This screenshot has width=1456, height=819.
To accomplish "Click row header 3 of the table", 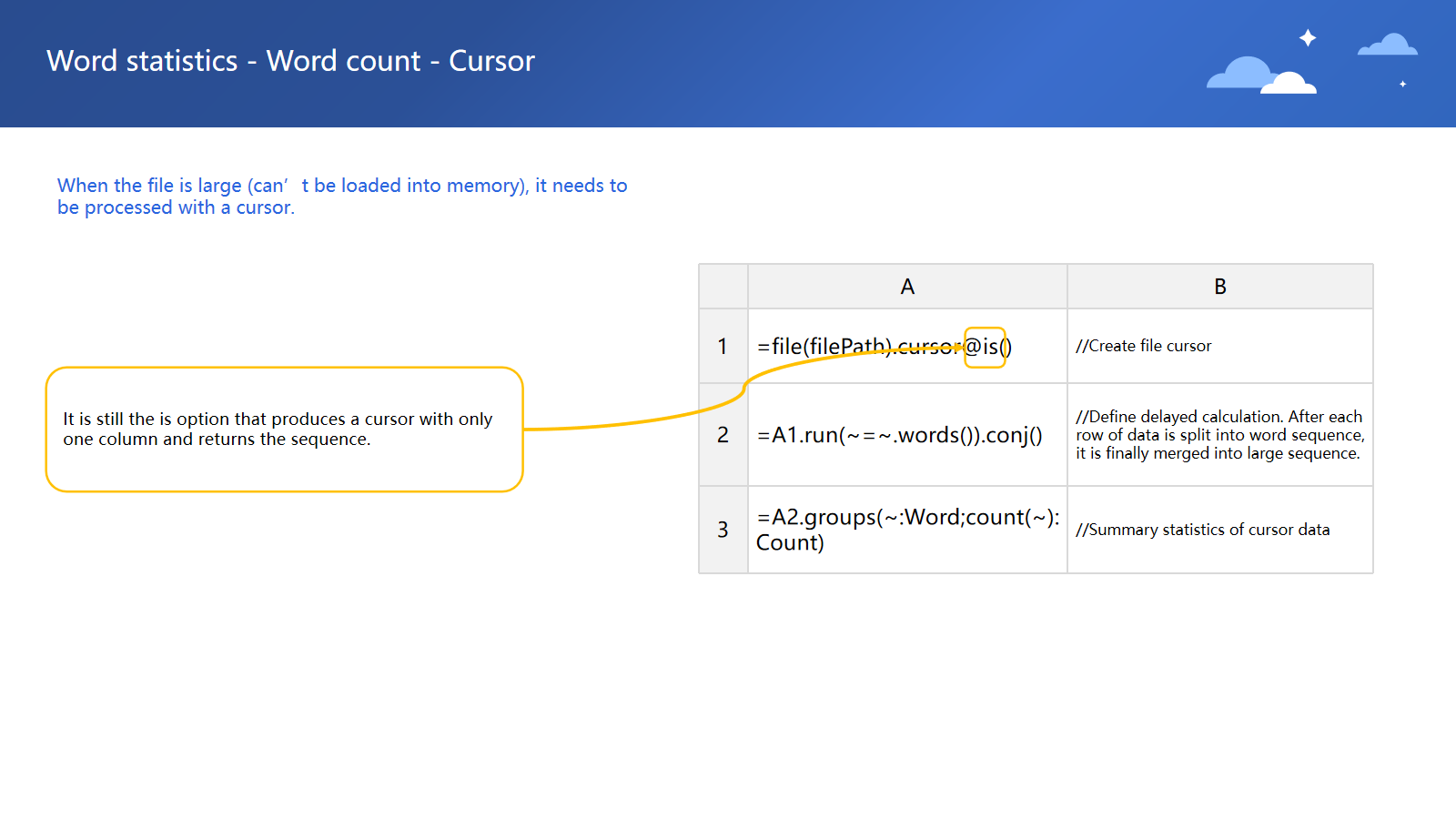I will 723,530.
